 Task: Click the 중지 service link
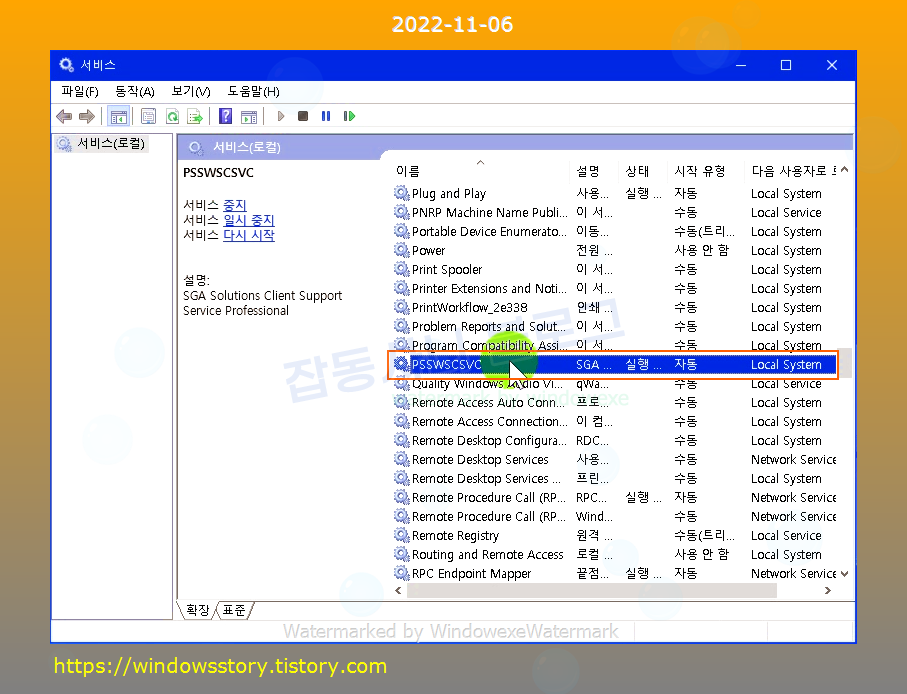click(235, 205)
